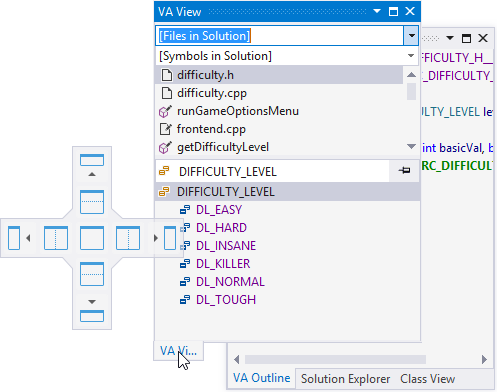Open the VA View window options arrow
The image size is (497, 392).
pos(377,11)
